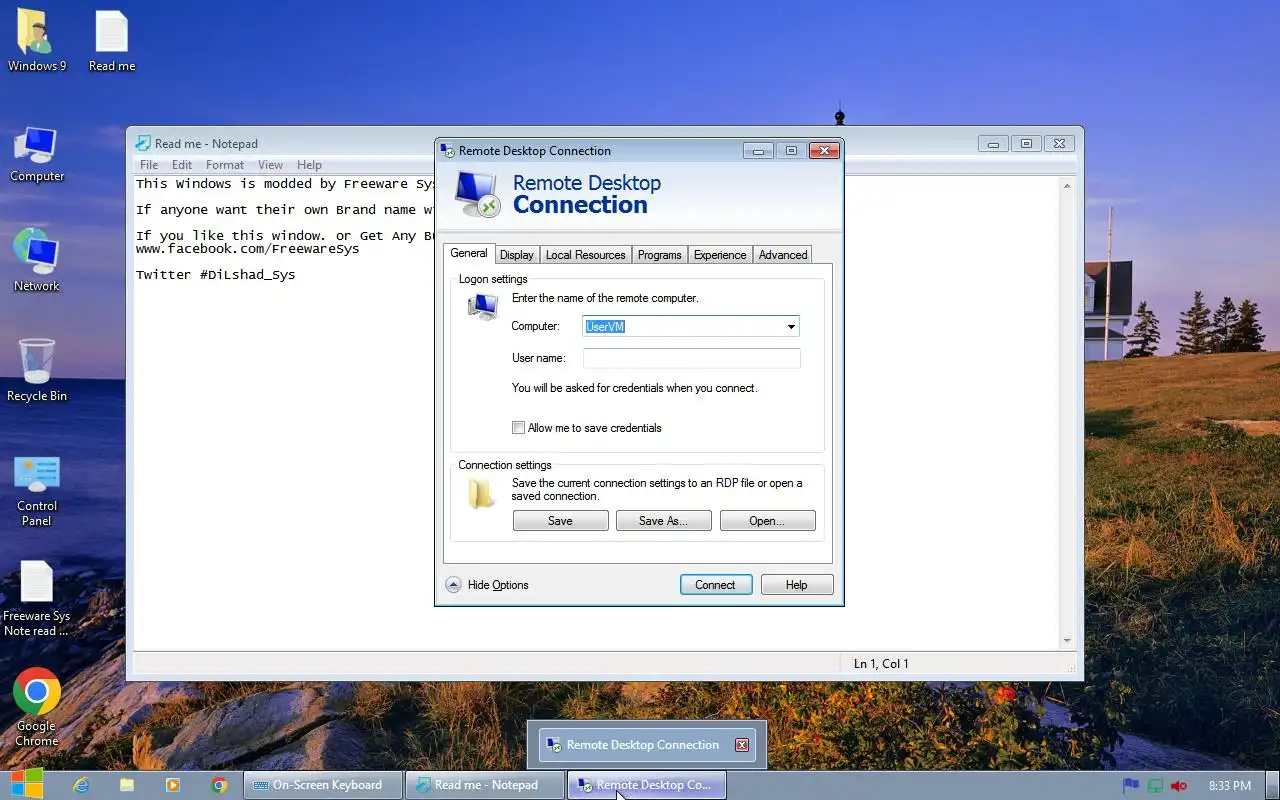Open the Advanced tab
Image resolution: width=1280 pixels, height=800 pixels.
coord(783,255)
